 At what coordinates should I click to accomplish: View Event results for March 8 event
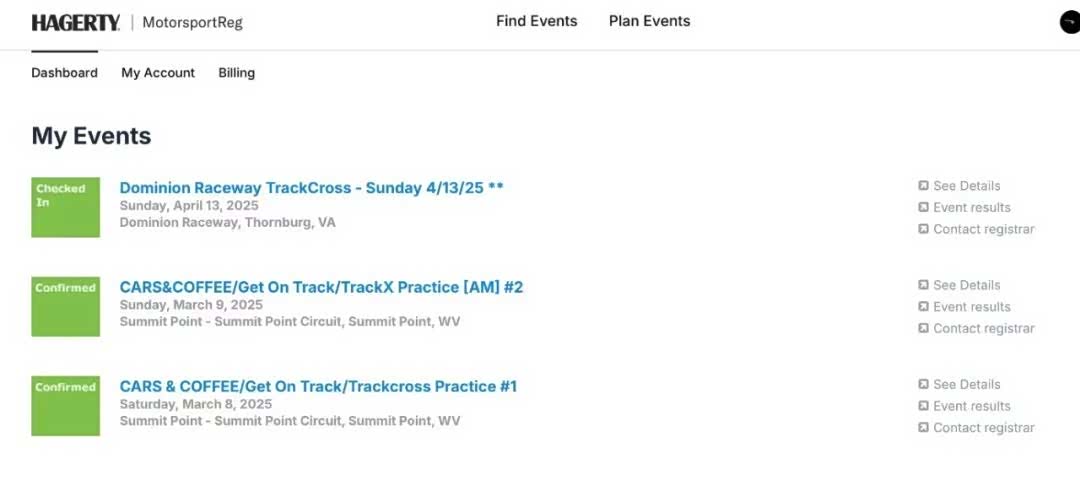pyautogui.click(x=971, y=406)
